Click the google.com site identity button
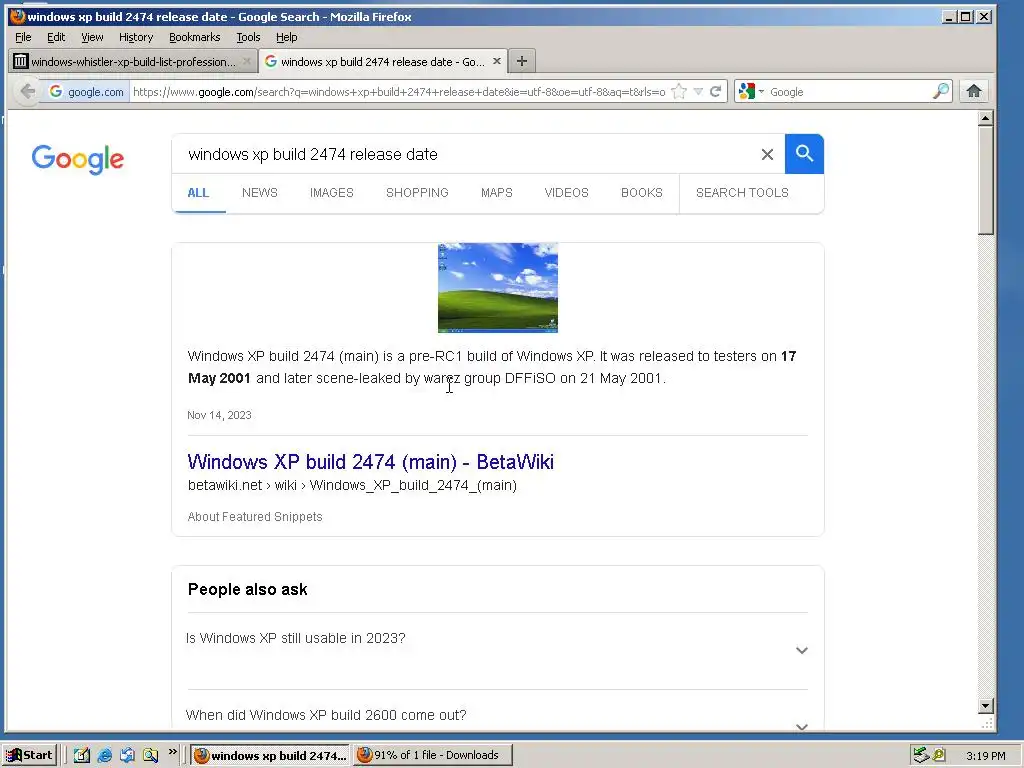This screenshot has width=1024, height=768. (x=86, y=91)
